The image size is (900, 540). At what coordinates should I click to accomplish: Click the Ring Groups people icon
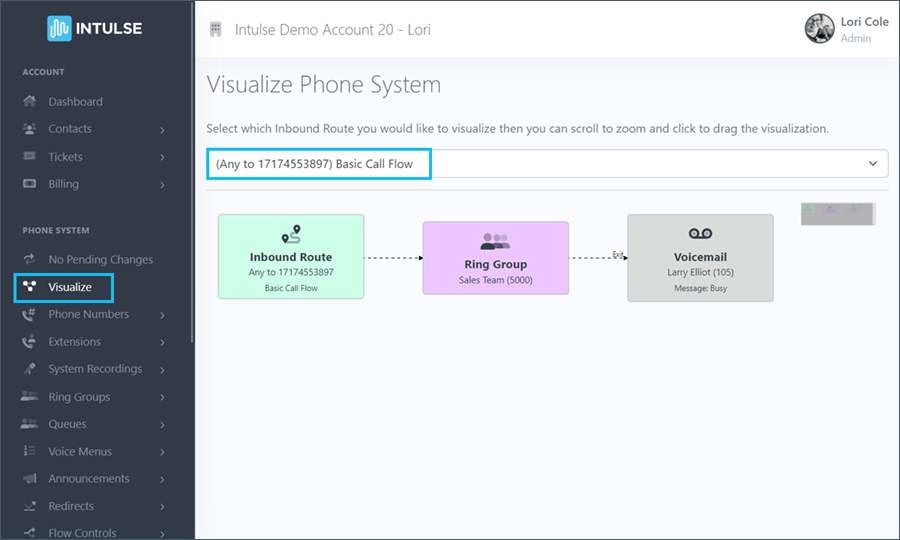tap(29, 396)
